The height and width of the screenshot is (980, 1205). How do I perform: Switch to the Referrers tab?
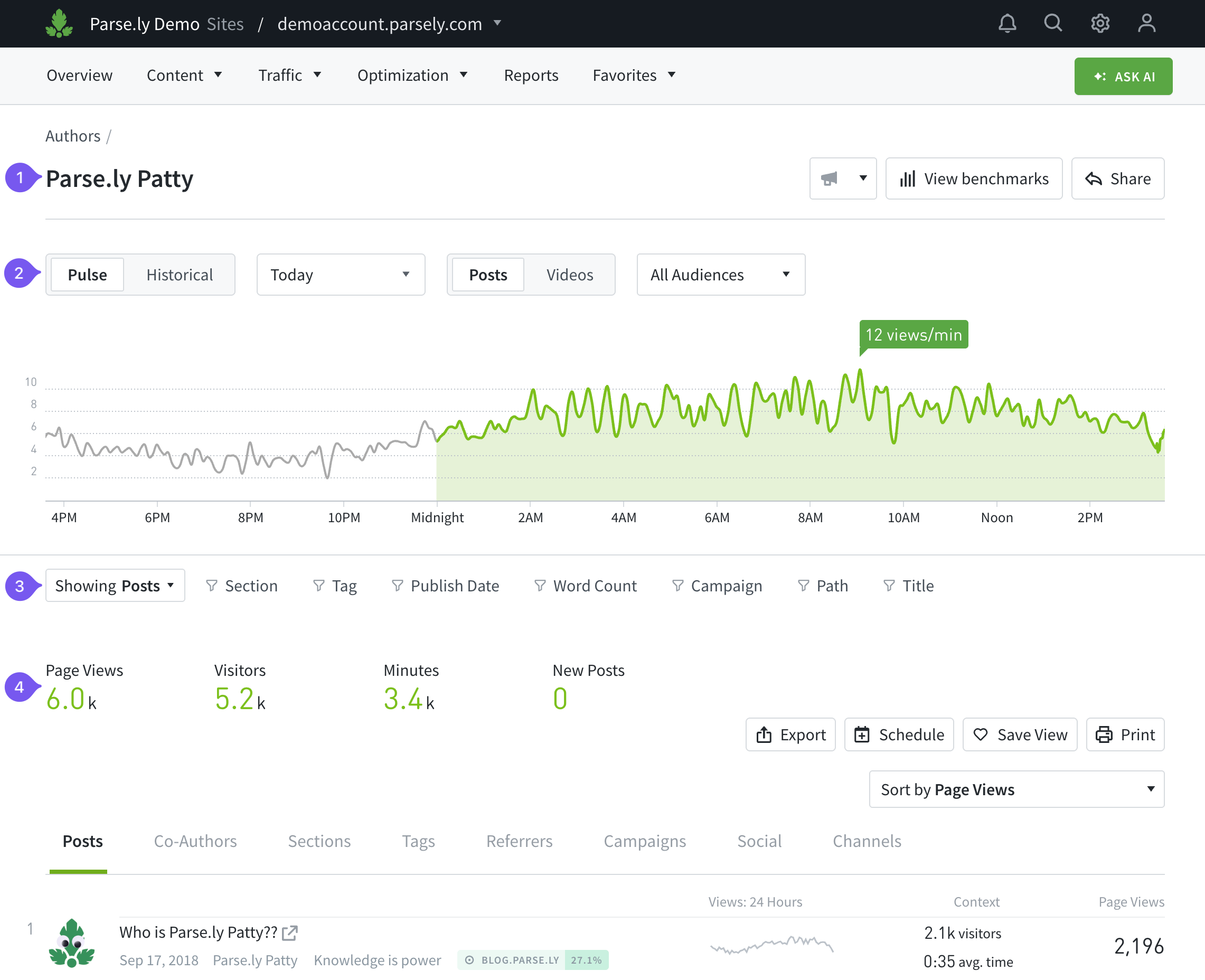click(x=519, y=841)
